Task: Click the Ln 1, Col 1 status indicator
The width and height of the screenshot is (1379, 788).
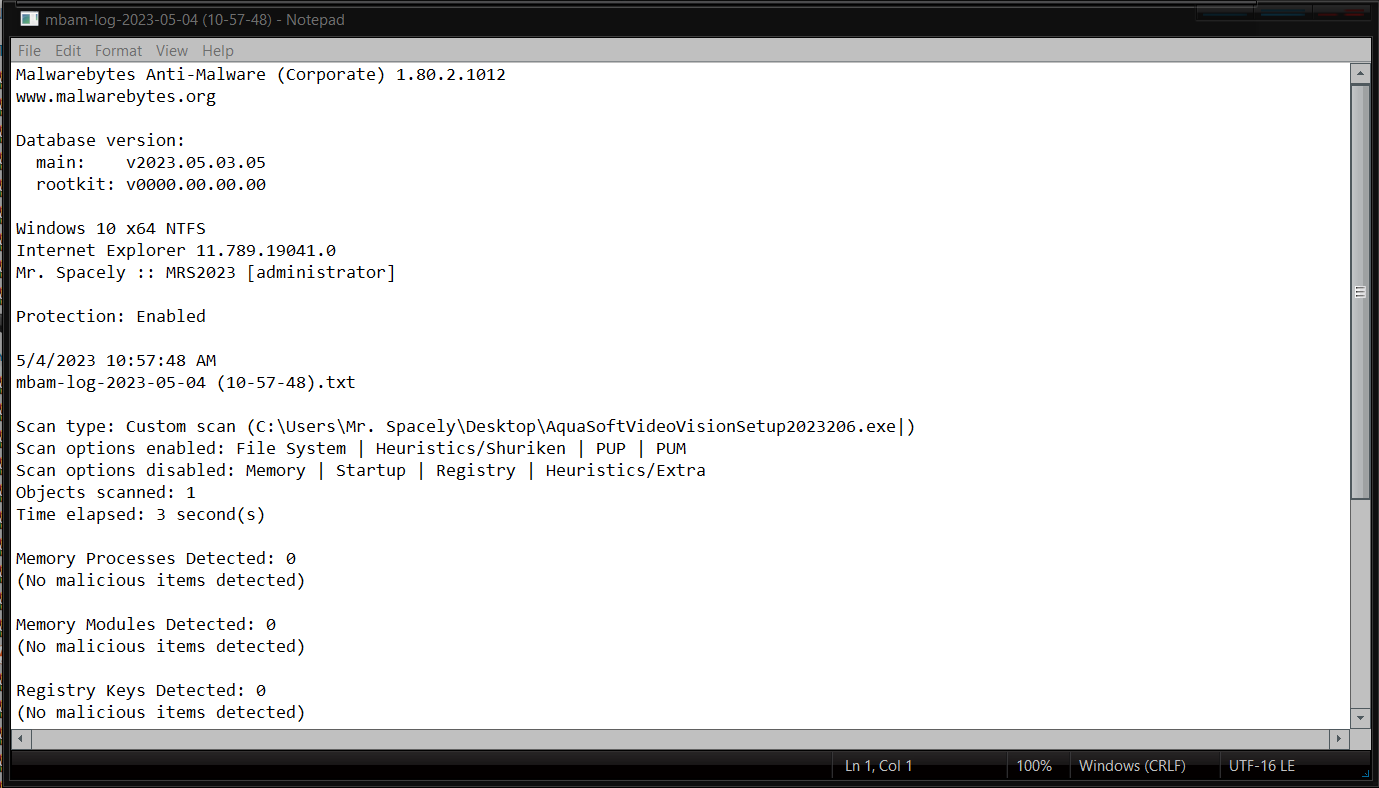Action: [879, 766]
